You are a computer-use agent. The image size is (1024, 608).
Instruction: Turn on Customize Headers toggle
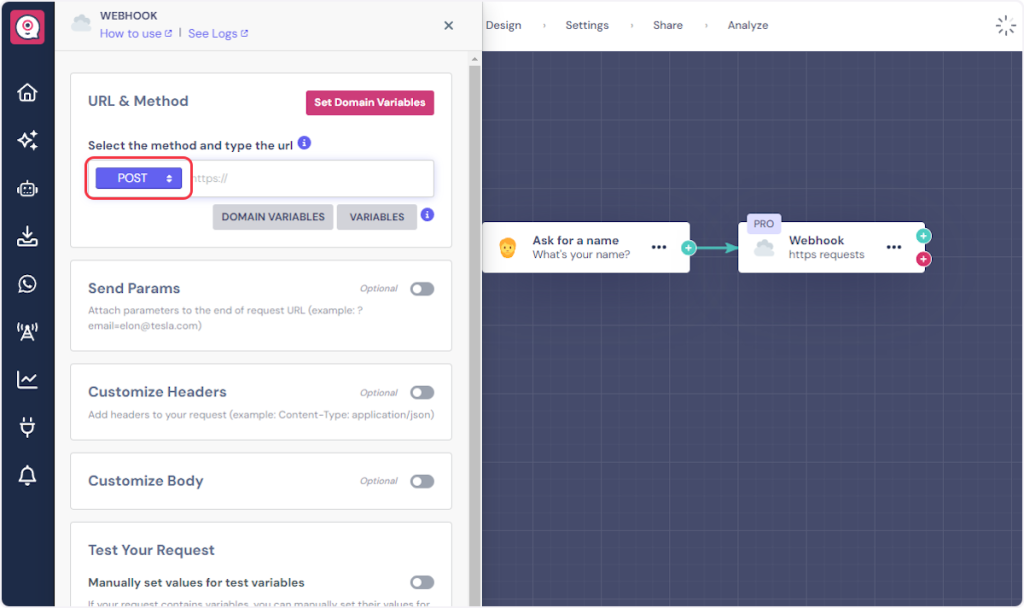click(422, 393)
